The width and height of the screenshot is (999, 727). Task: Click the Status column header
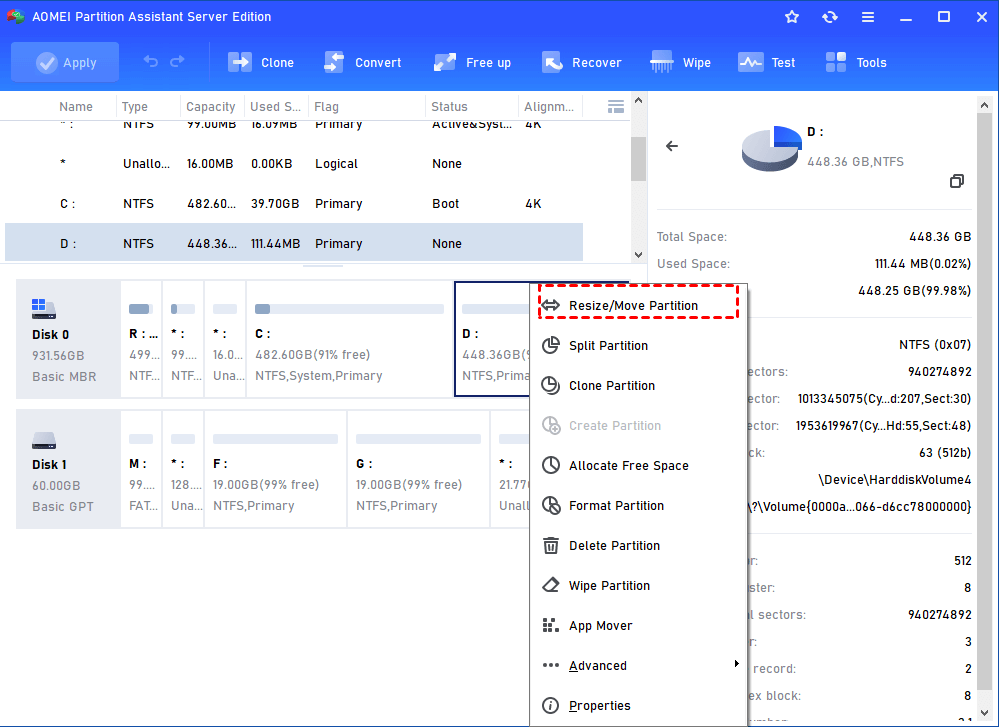[449, 106]
